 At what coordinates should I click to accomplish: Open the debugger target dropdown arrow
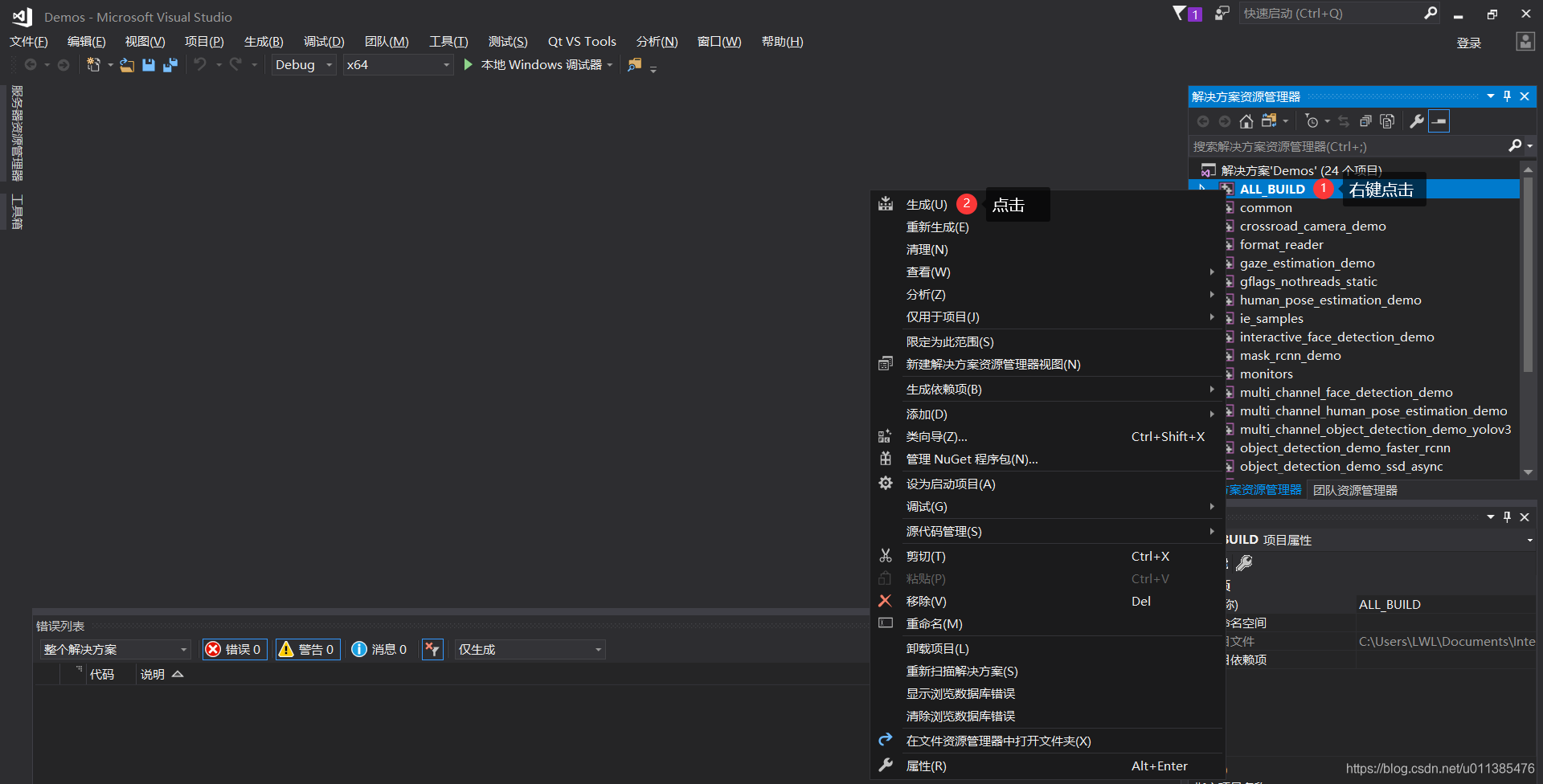pos(610,65)
